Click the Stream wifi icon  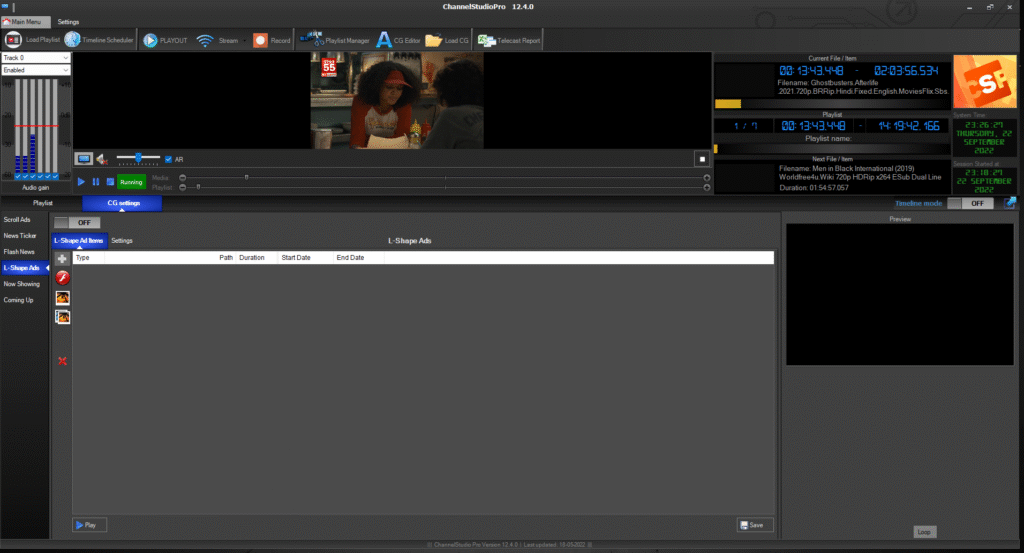click(204, 40)
